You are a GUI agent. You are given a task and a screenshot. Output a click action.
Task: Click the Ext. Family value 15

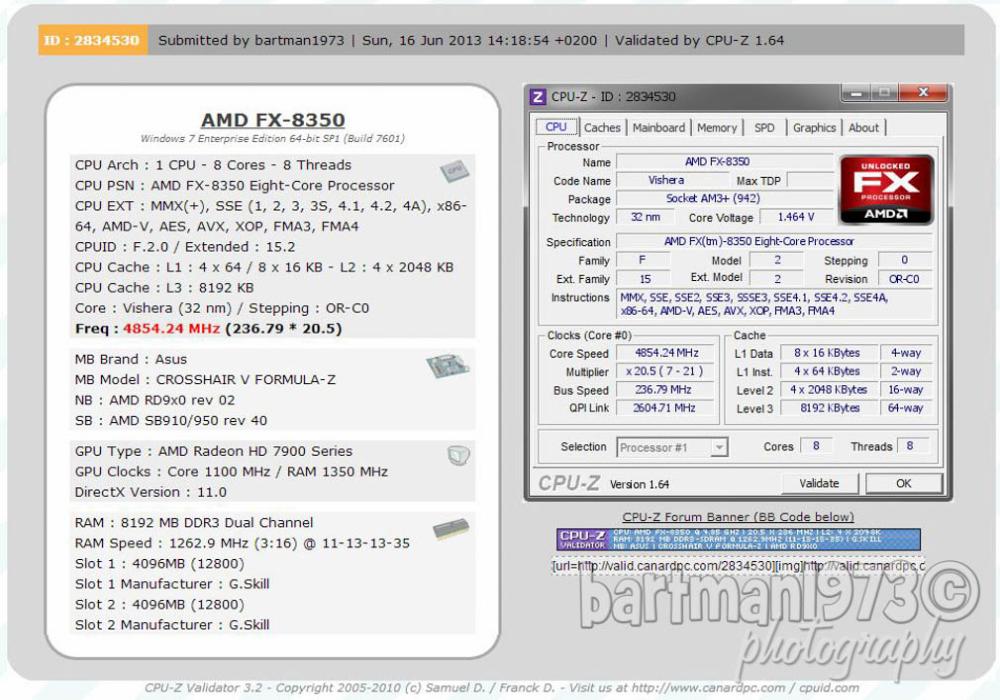coord(645,279)
